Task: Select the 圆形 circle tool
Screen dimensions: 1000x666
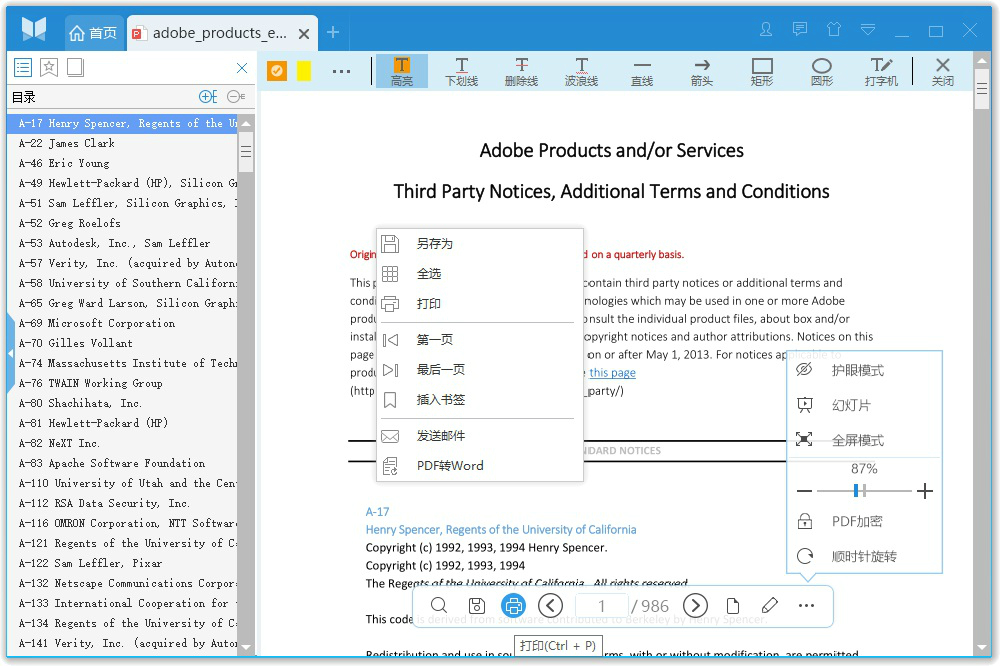Action: (822, 71)
